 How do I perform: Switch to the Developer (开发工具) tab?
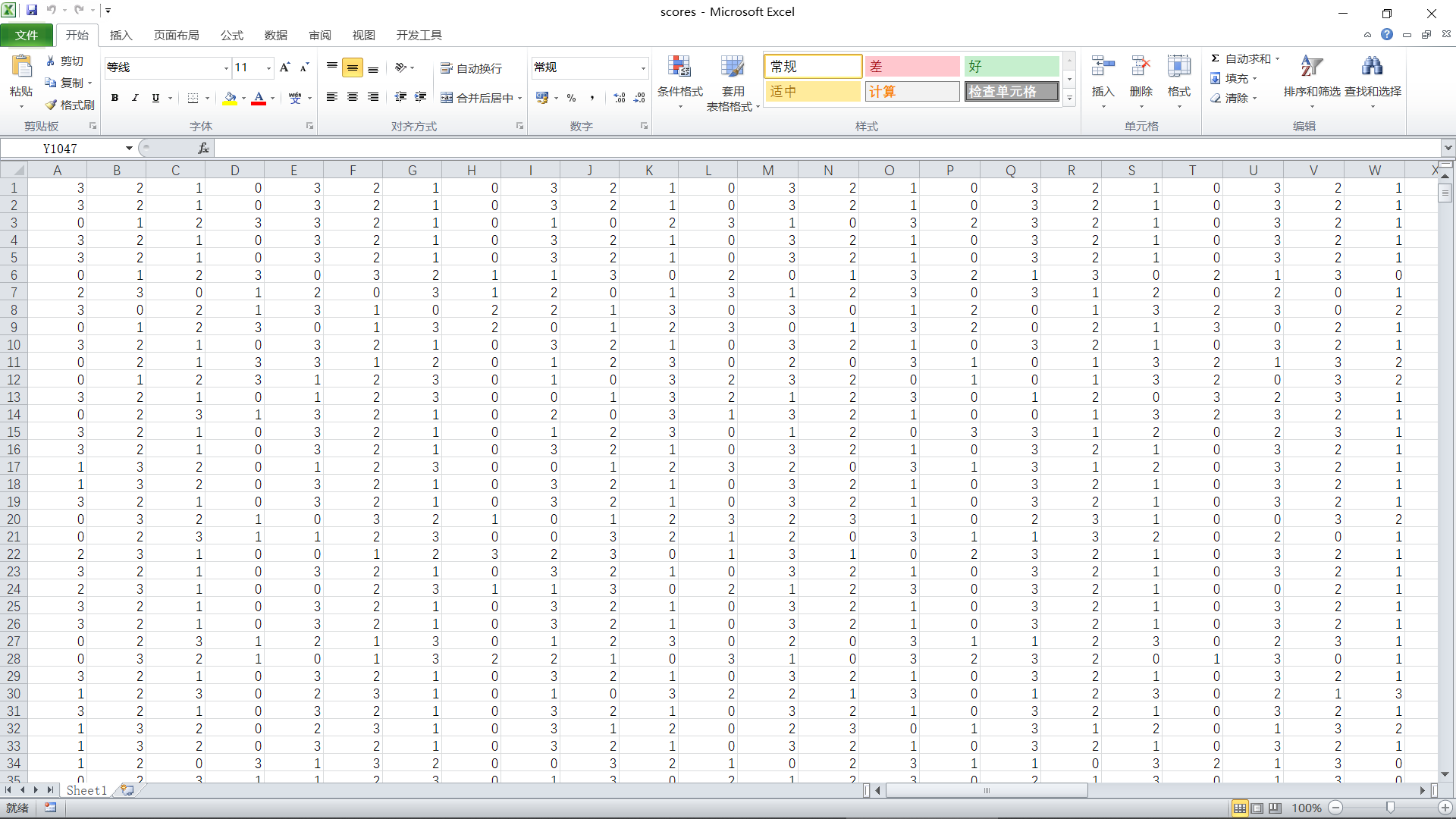419,36
